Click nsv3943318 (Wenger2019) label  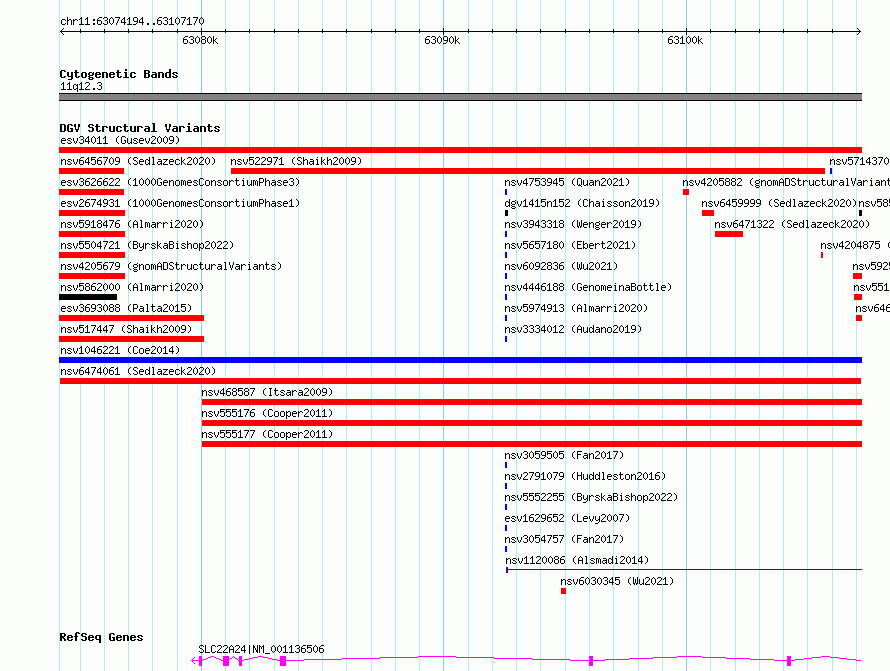573,224
